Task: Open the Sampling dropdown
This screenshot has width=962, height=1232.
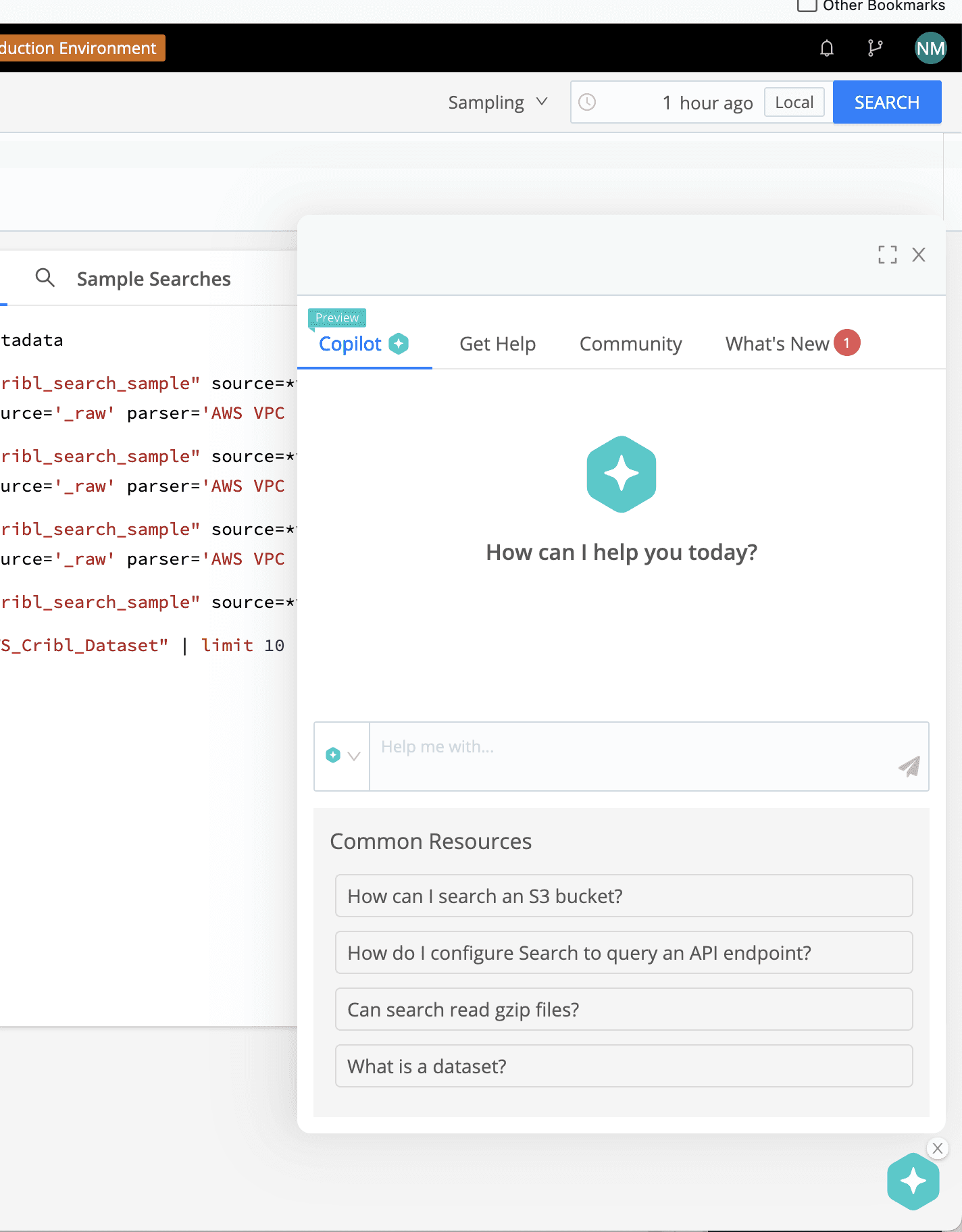Action: point(498,103)
